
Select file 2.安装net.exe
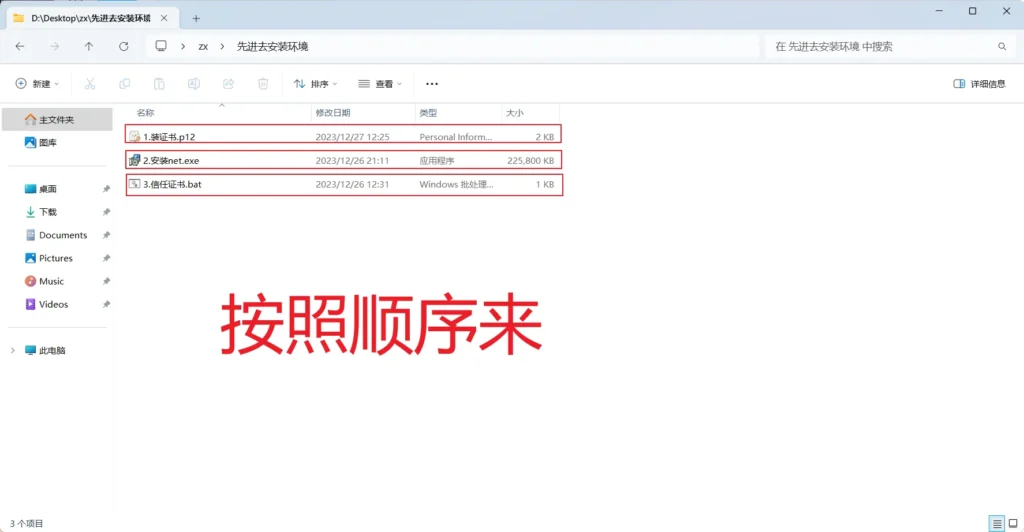click(344, 161)
